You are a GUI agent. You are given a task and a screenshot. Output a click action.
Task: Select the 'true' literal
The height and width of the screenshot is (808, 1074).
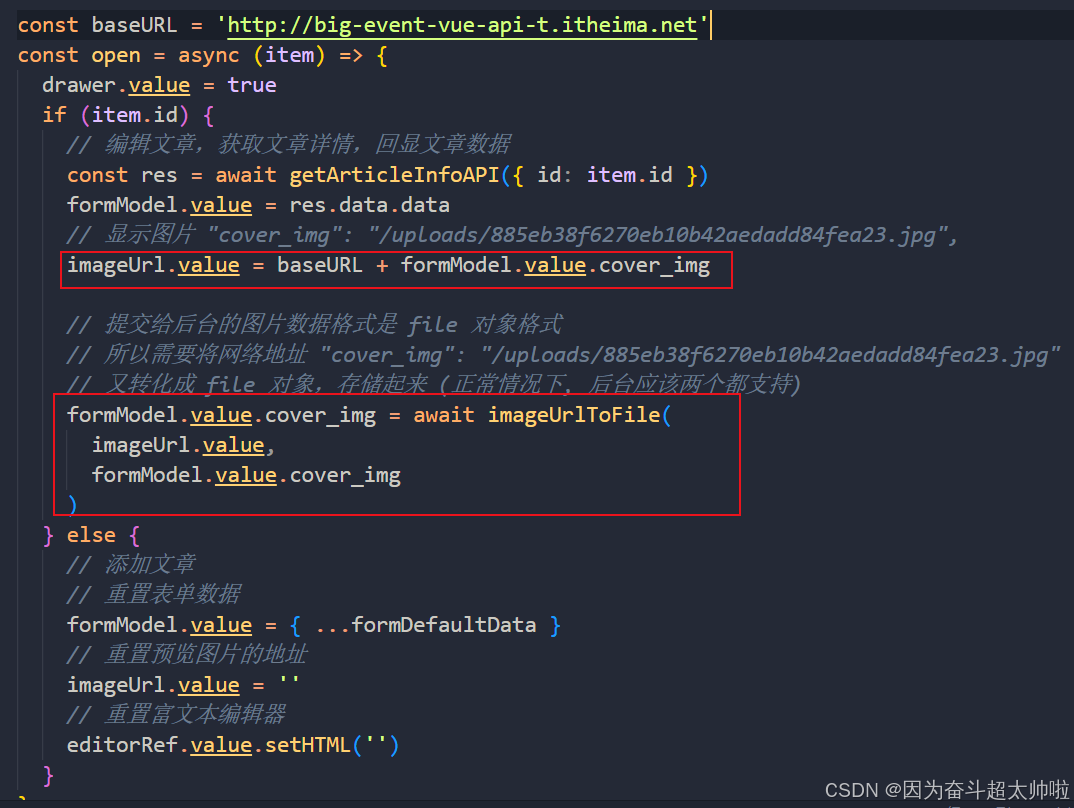[252, 86]
